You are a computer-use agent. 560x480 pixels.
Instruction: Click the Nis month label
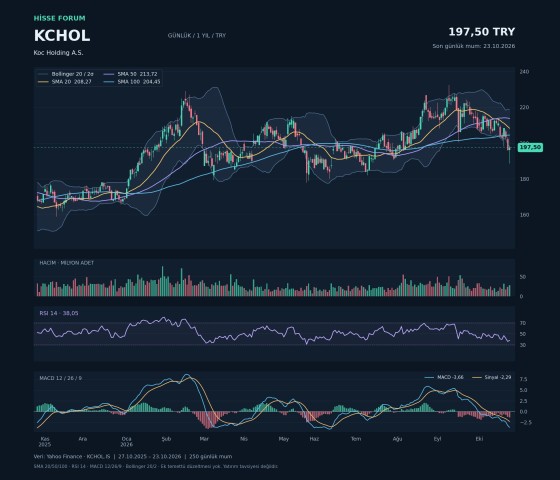[244, 439]
